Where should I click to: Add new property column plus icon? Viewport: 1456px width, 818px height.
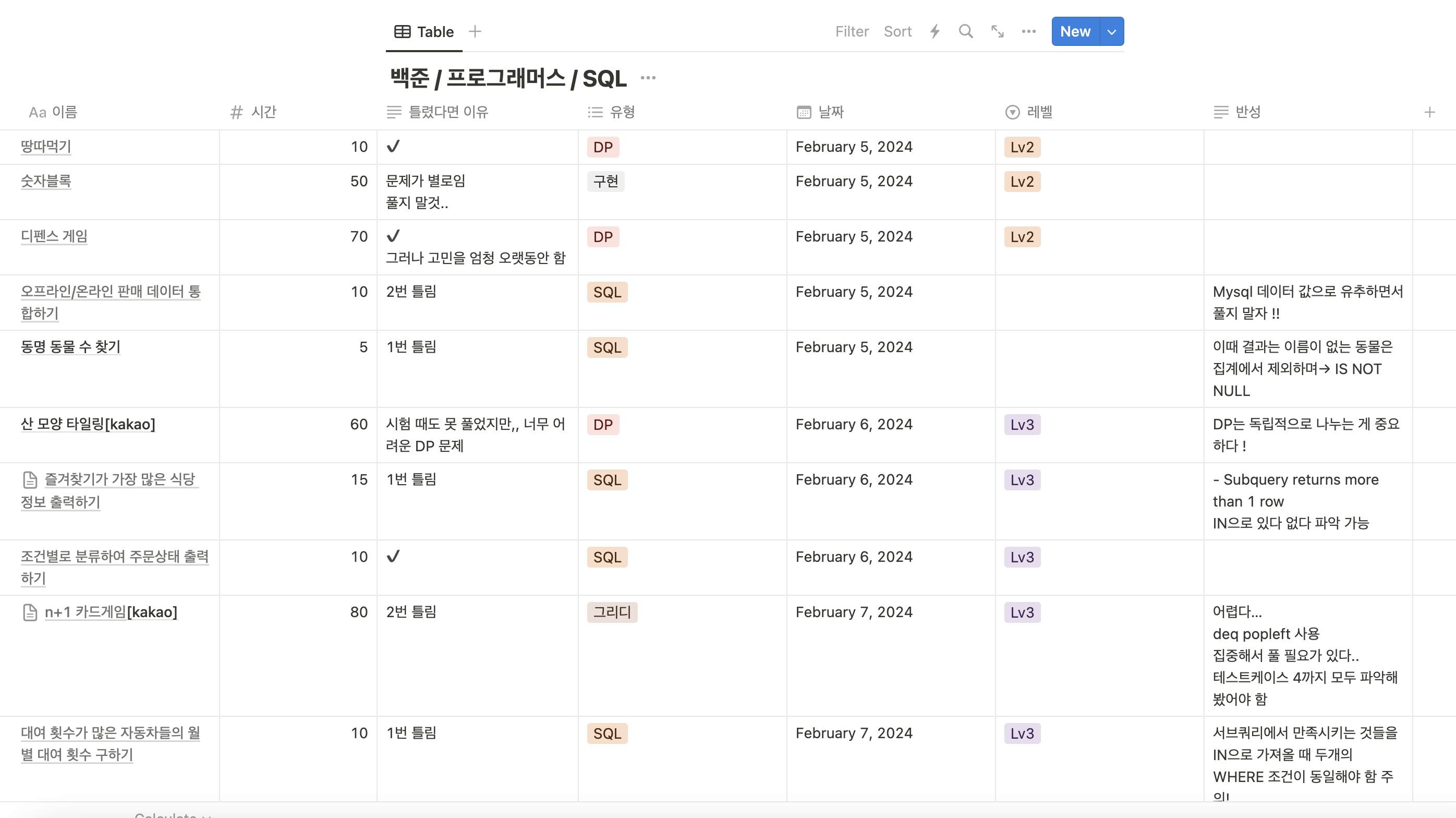(x=1429, y=112)
